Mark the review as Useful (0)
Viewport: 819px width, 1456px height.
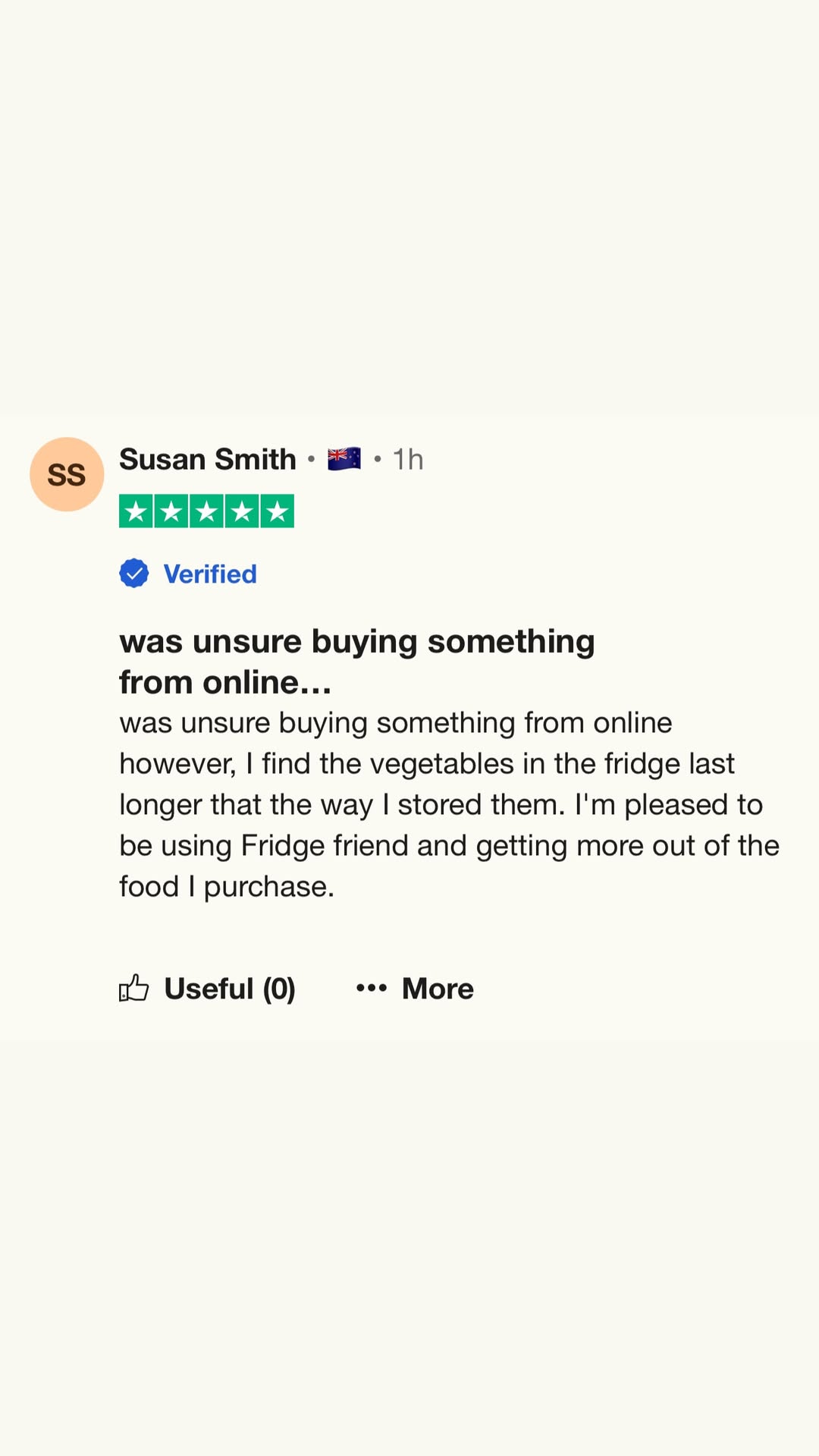230,989
